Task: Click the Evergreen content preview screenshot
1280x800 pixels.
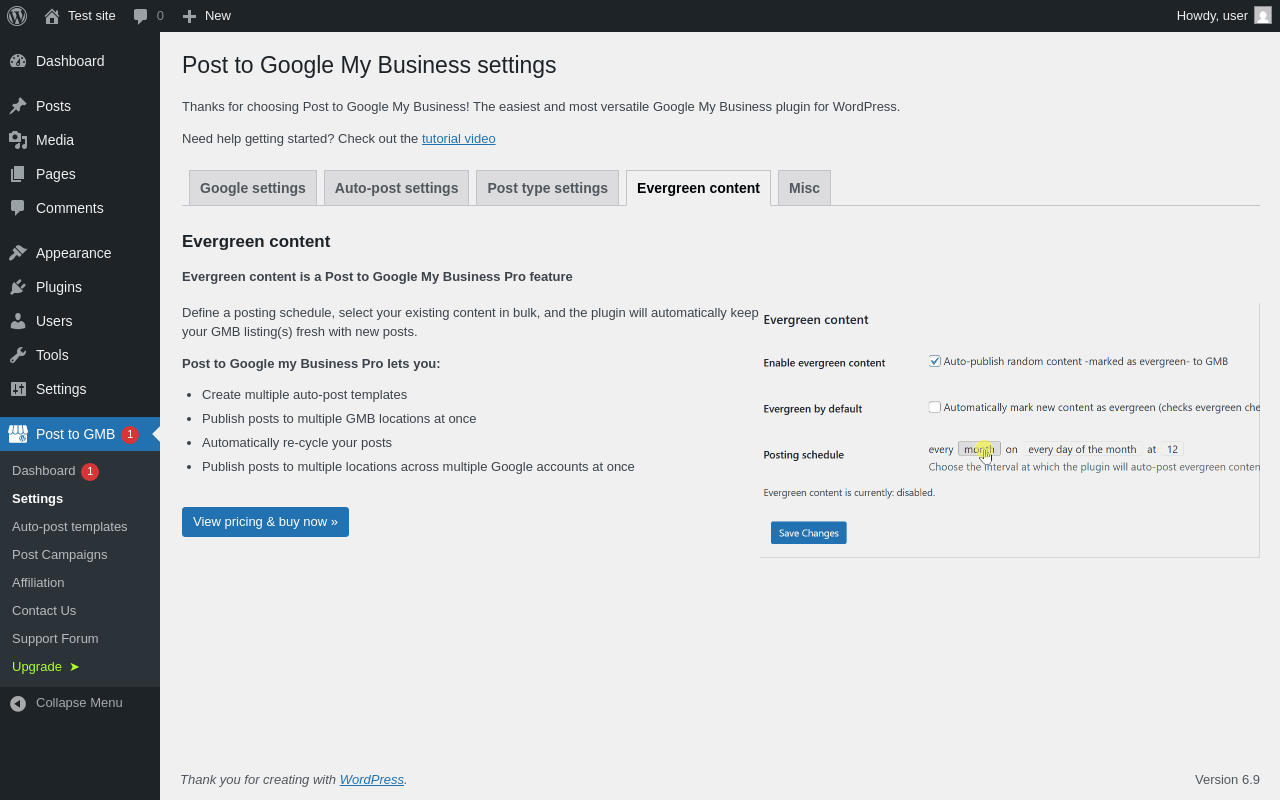Action: 1009,430
